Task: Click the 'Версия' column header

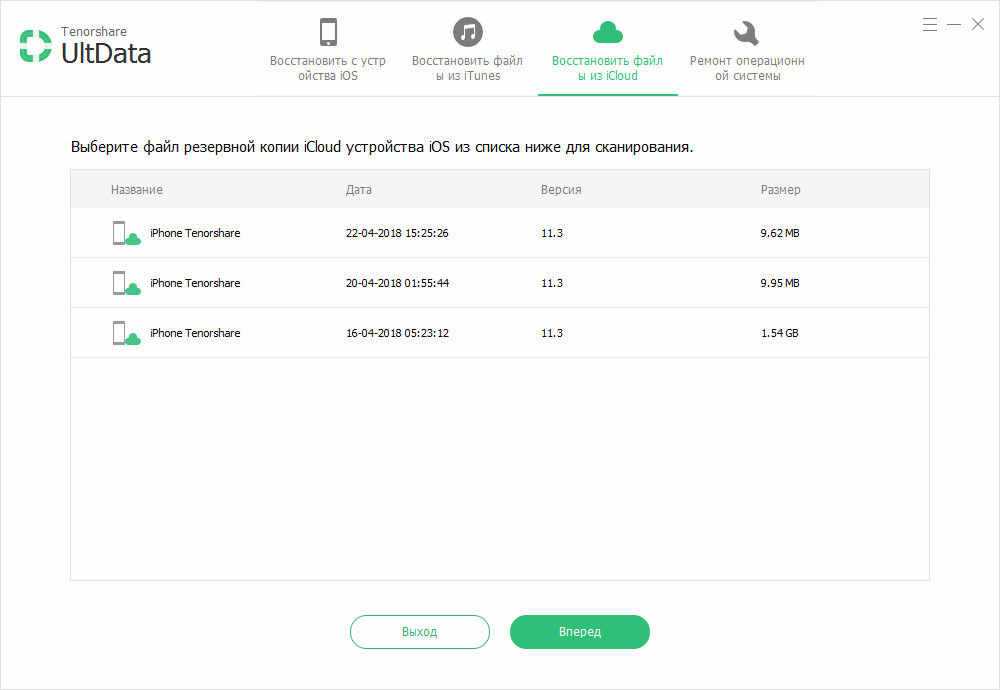Action: [561, 189]
